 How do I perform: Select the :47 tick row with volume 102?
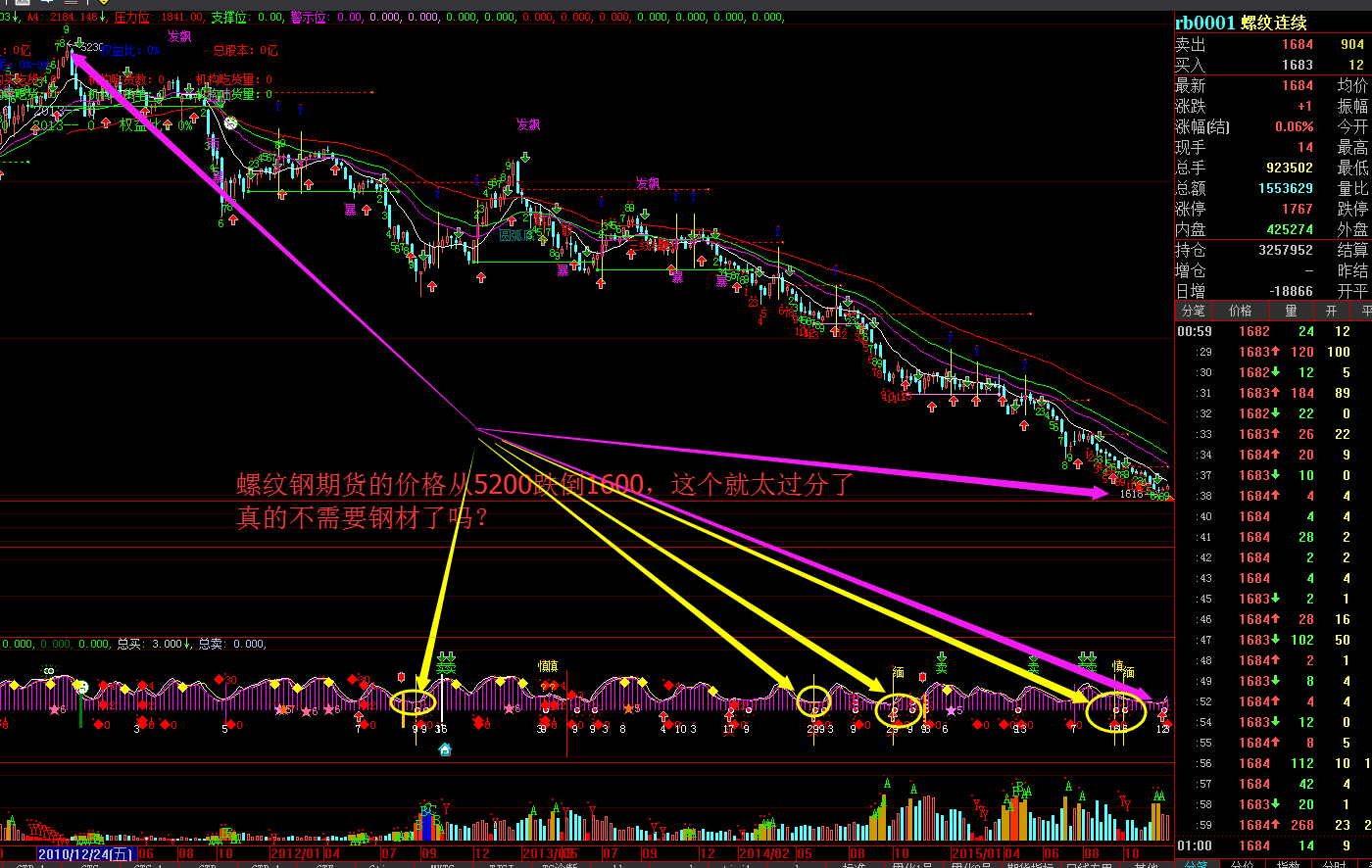[x=1273, y=640]
